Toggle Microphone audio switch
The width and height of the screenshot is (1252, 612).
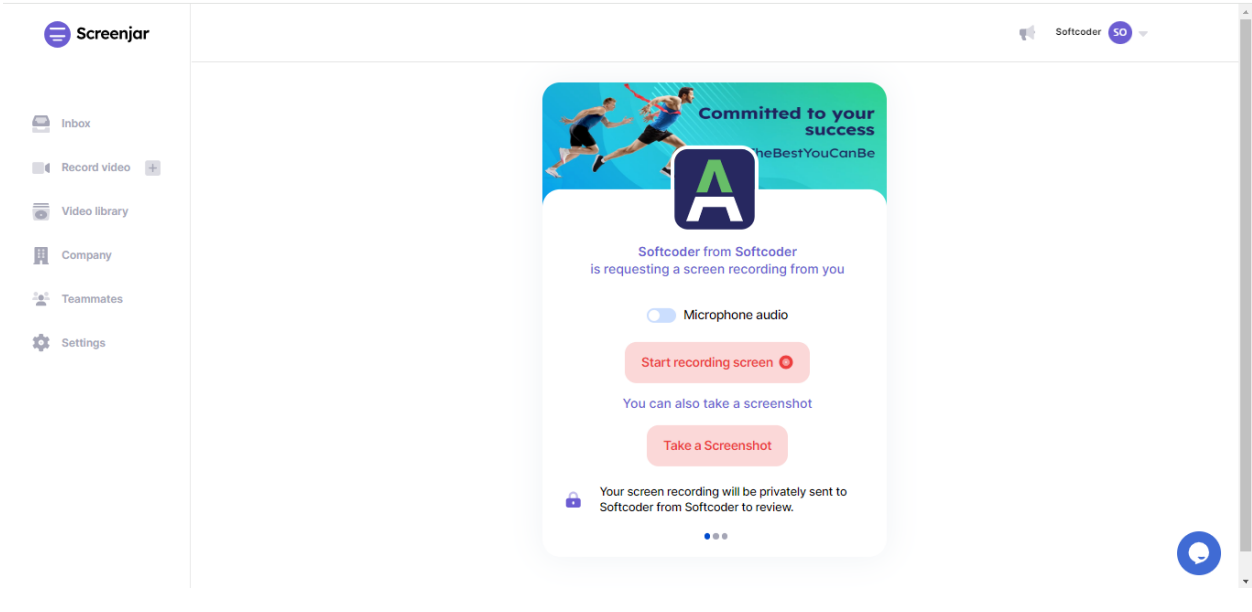[661, 315]
